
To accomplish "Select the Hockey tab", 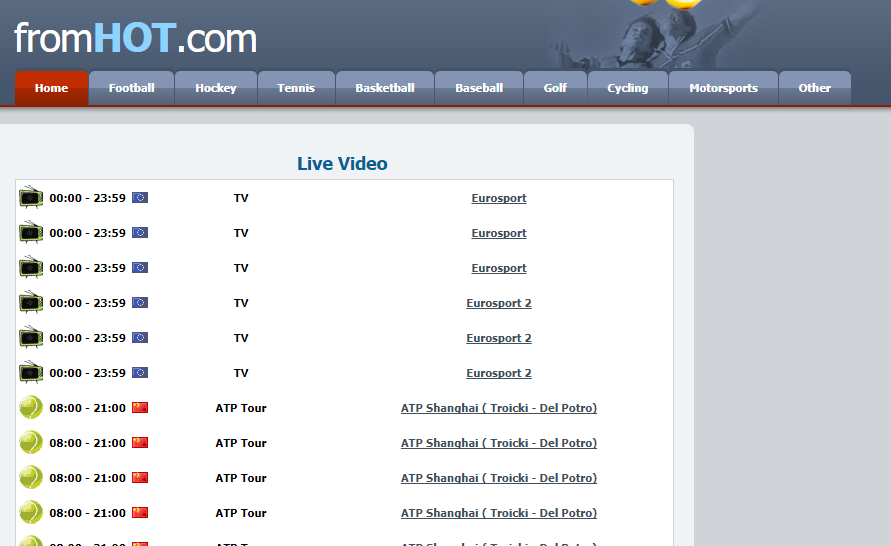I will point(216,88).
